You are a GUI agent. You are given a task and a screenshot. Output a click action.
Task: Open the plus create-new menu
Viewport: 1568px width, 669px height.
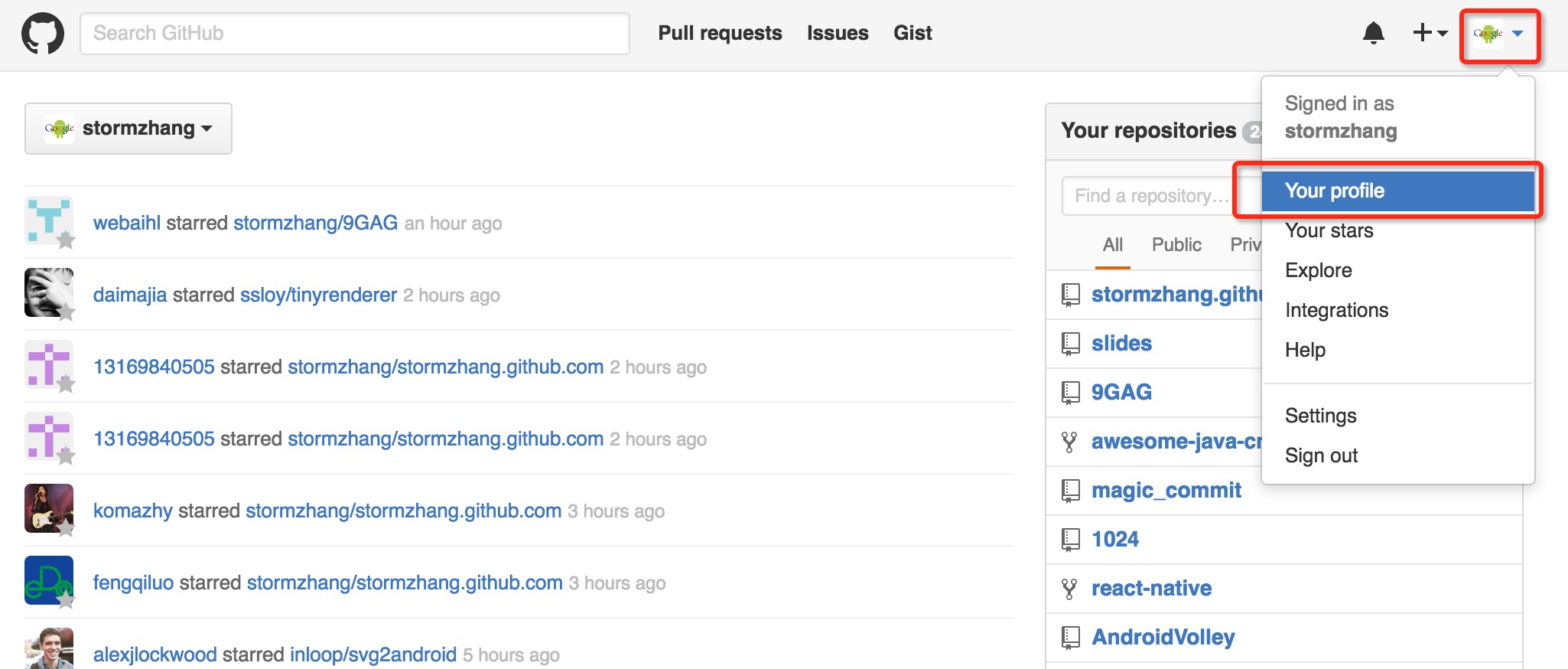1430,33
